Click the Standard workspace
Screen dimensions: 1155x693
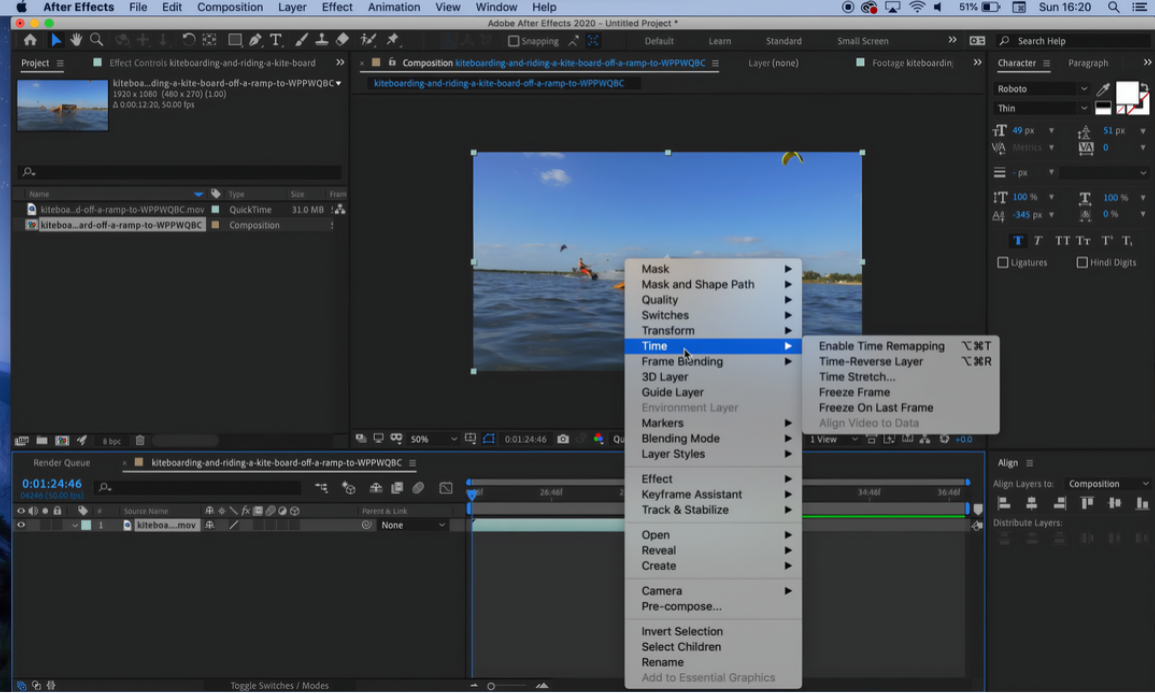click(x=783, y=41)
